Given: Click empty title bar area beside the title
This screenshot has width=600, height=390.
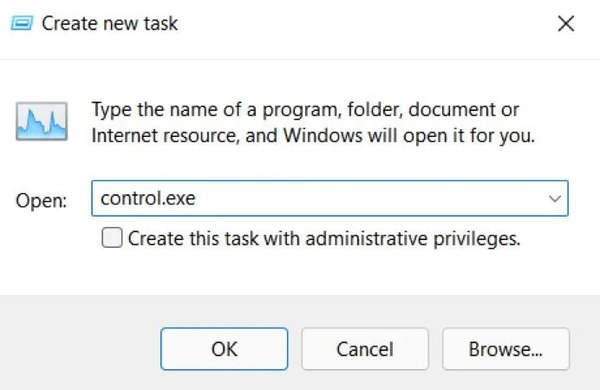Looking at the screenshot, I should point(364,24).
